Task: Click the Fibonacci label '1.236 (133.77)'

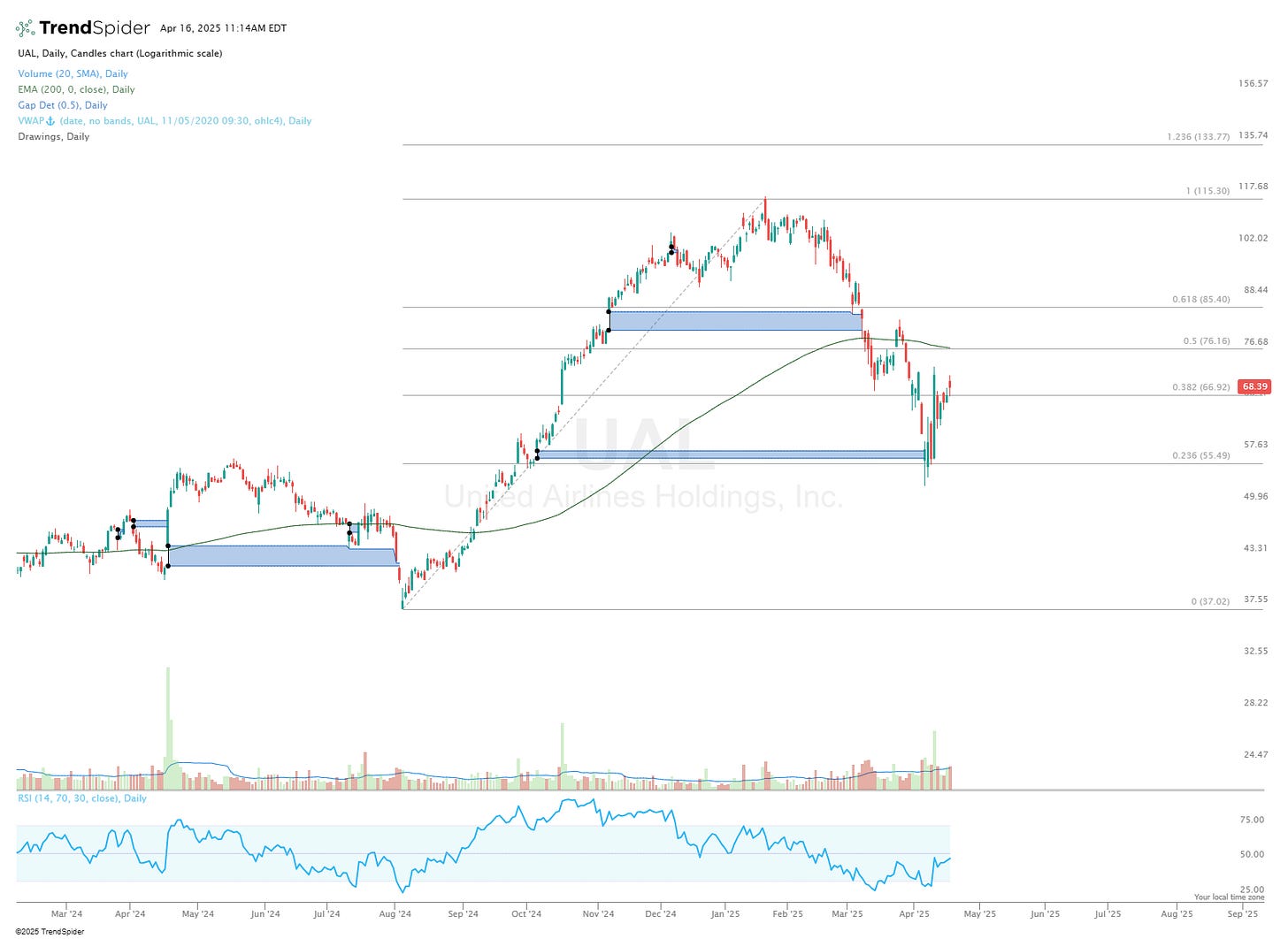Action: tap(1198, 137)
